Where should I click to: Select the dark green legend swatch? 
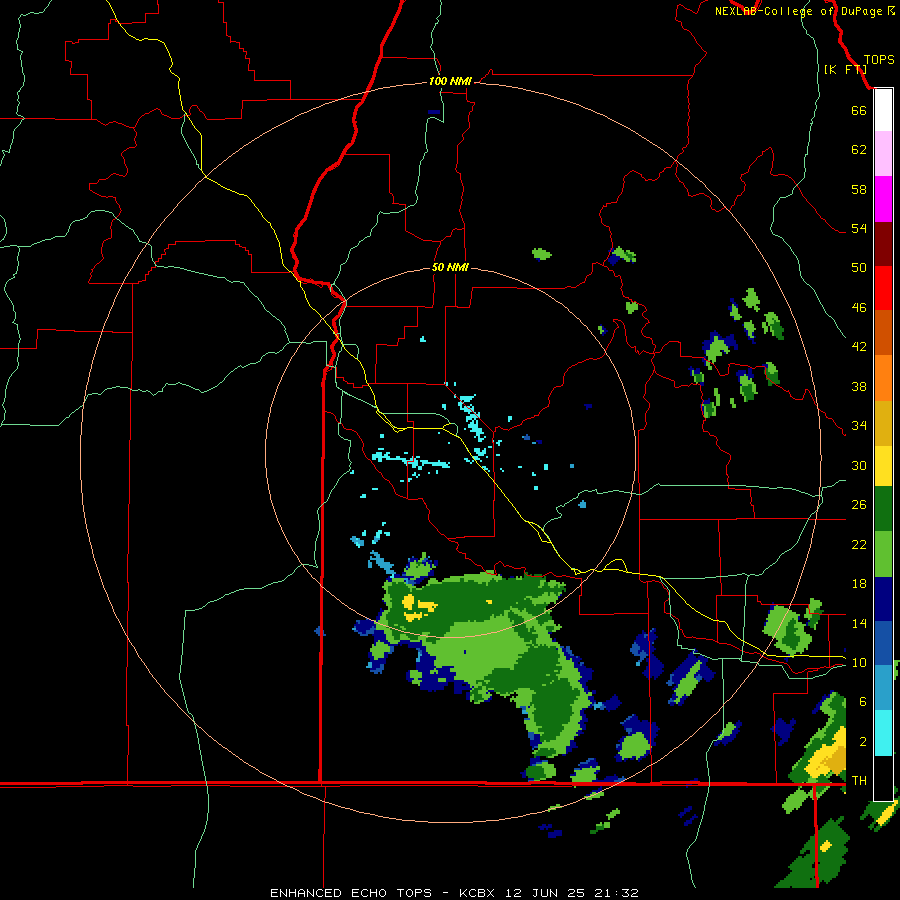point(883,509)
